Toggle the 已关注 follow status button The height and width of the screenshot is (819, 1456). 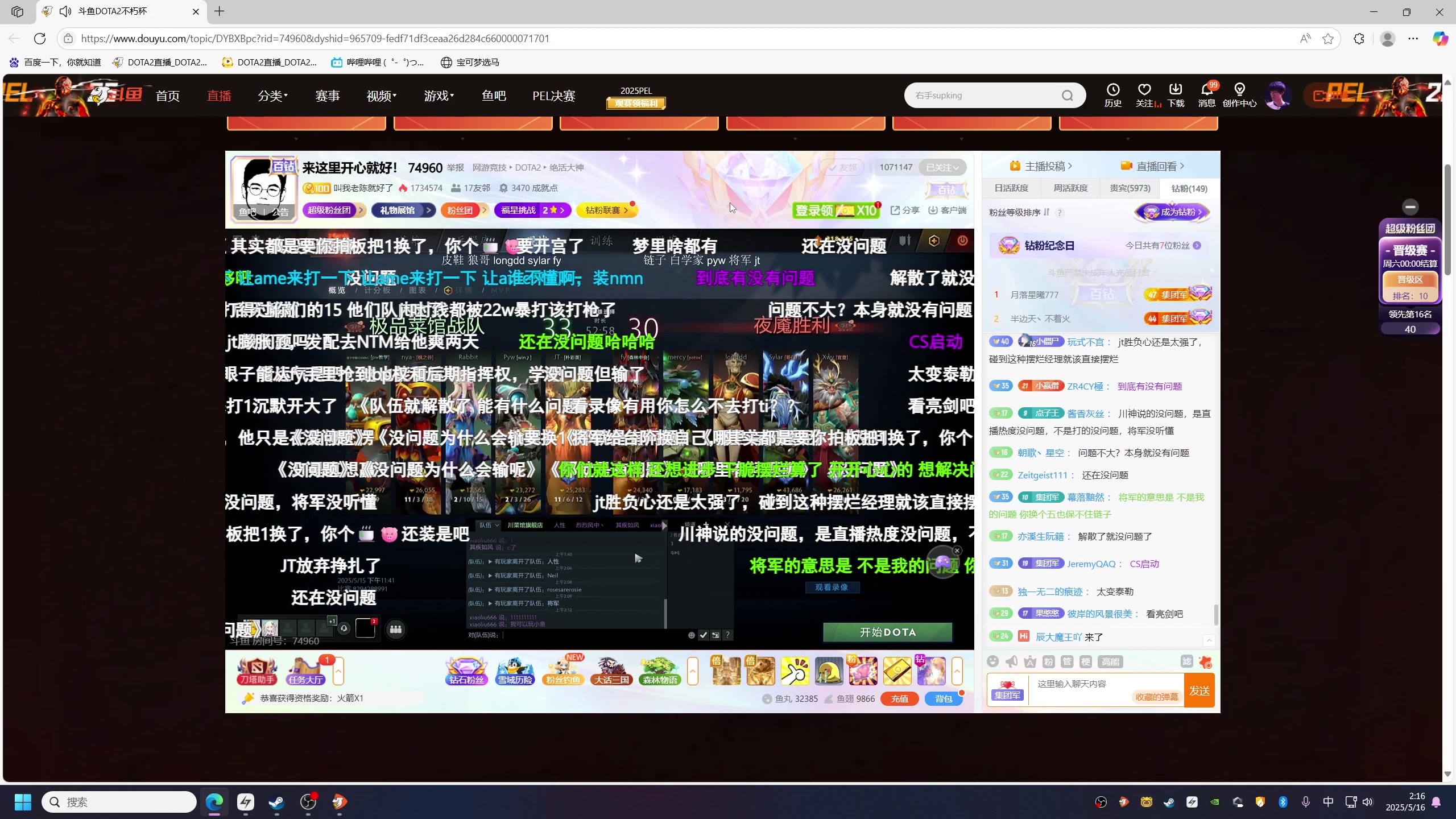tap(942, 167)
